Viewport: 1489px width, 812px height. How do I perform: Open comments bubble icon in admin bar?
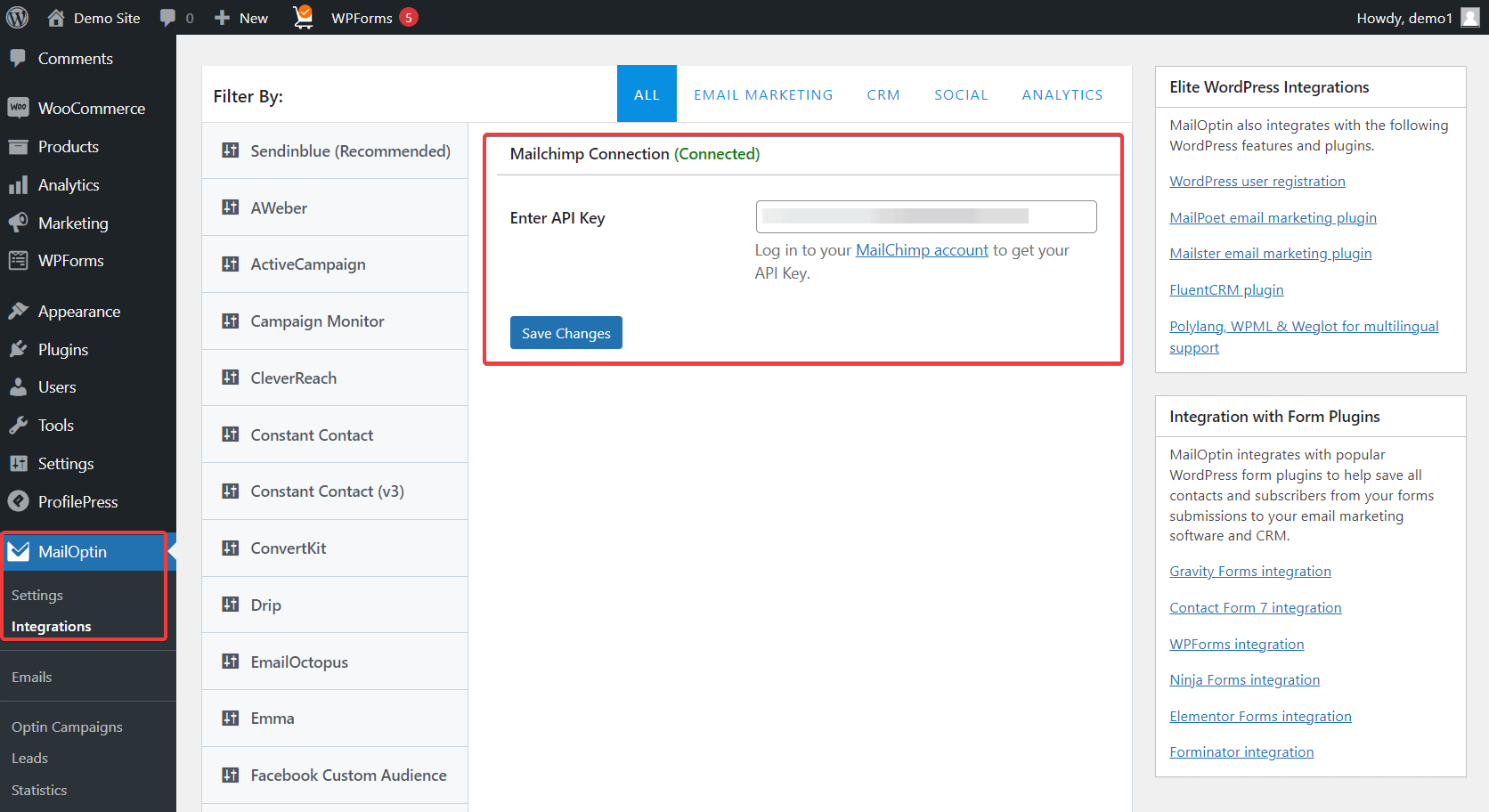click(167, 18)
